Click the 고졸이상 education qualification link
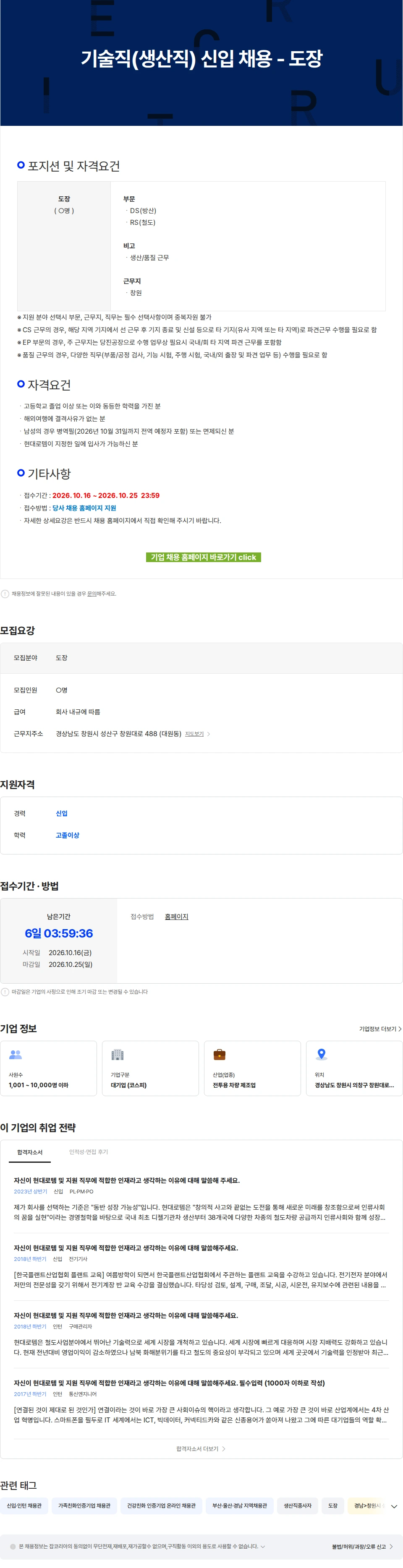 click(x=68, y=835)
